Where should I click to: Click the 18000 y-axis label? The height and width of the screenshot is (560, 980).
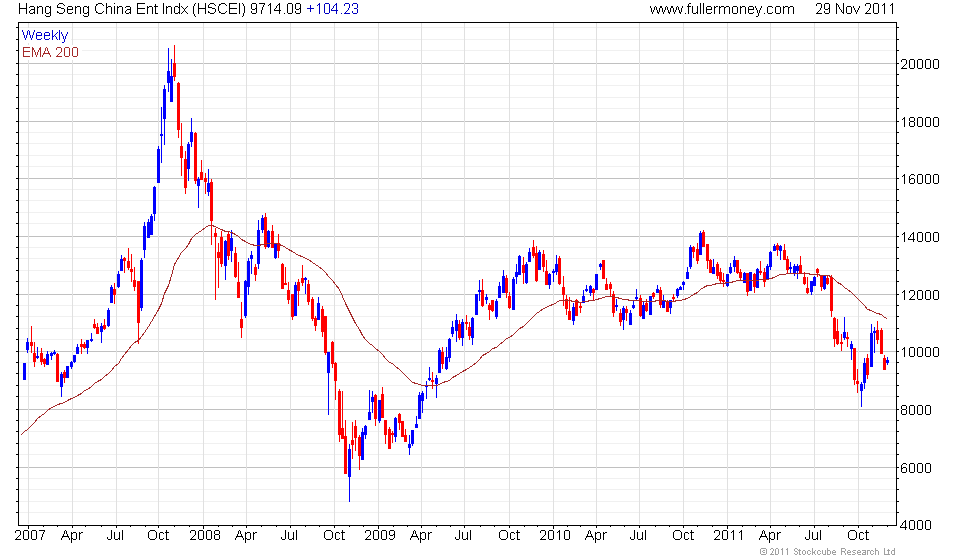(x=919, y=122)
